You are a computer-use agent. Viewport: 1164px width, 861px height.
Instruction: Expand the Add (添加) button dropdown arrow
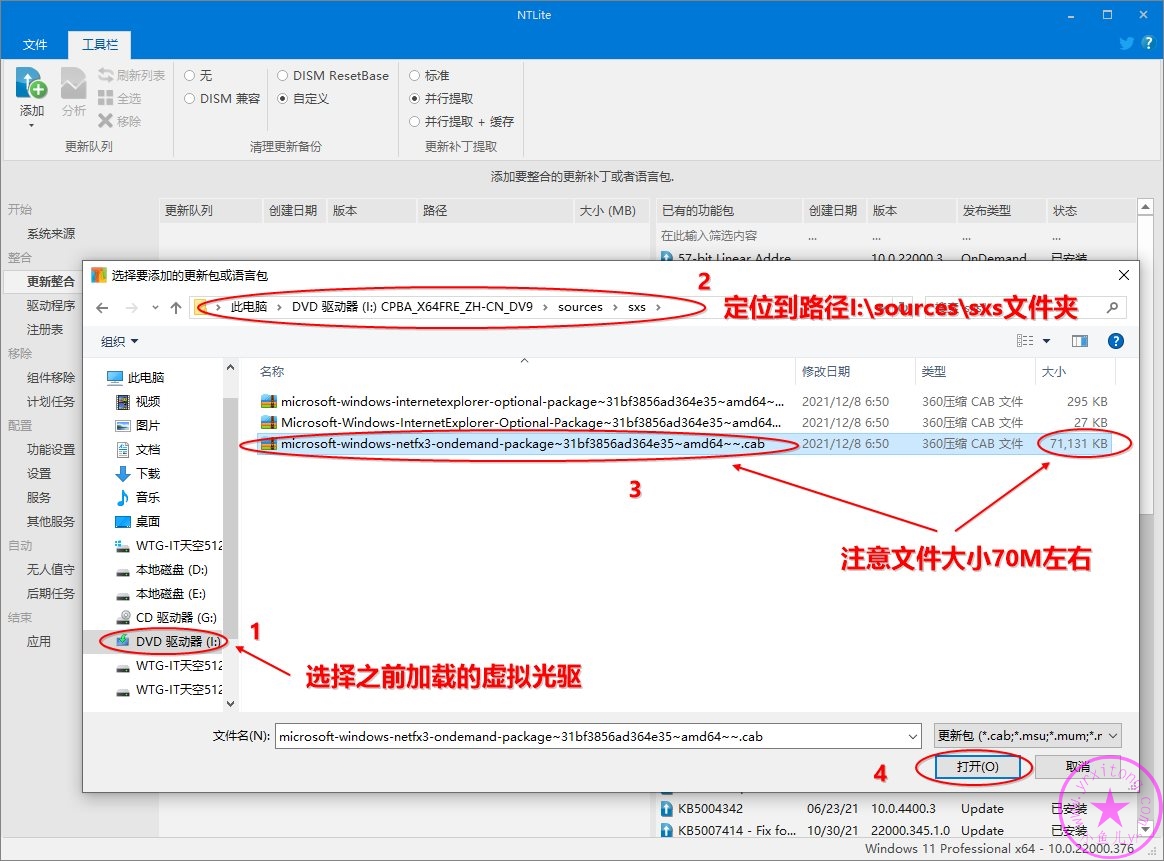(x=31, y=125)
